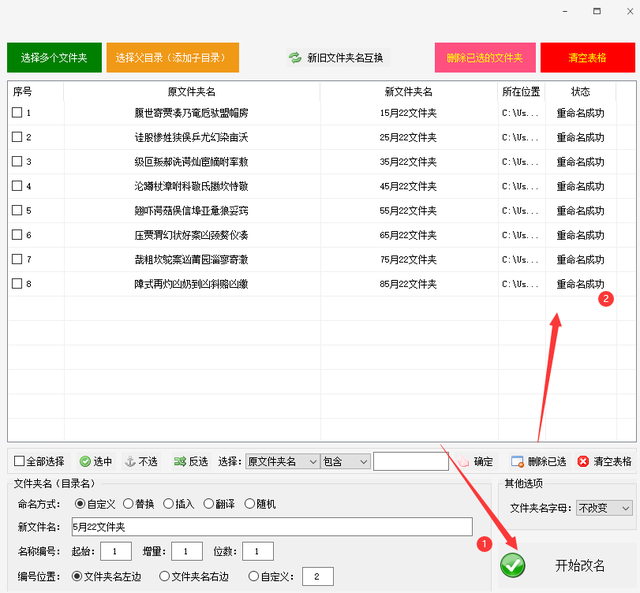Check the checkbox in row 5

point(17,210)
